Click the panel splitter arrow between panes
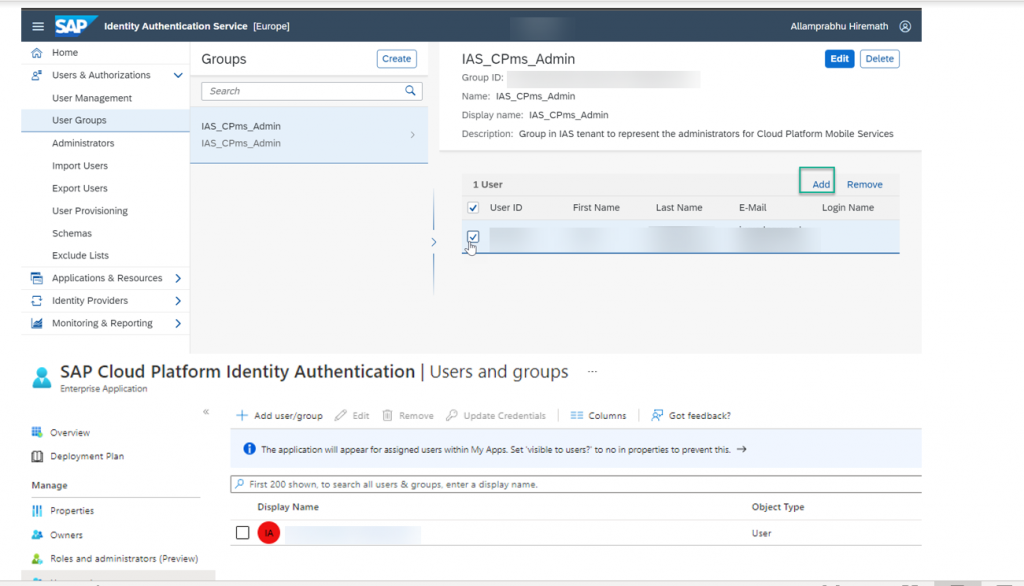The height and width of the screenshot is (586, 1024). [x=434, y=242]
